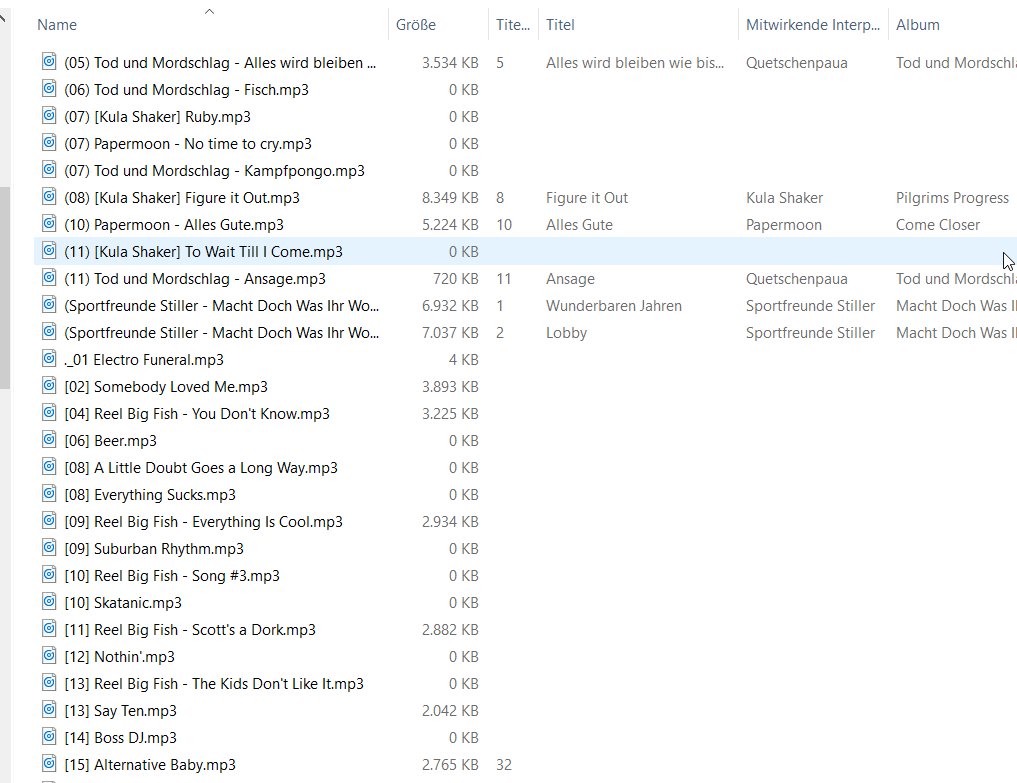The width and height of the screenshot is (1017, 783).
Task: Click title cell Ansage
Action: pyautogui.click(x=570, y=279)
